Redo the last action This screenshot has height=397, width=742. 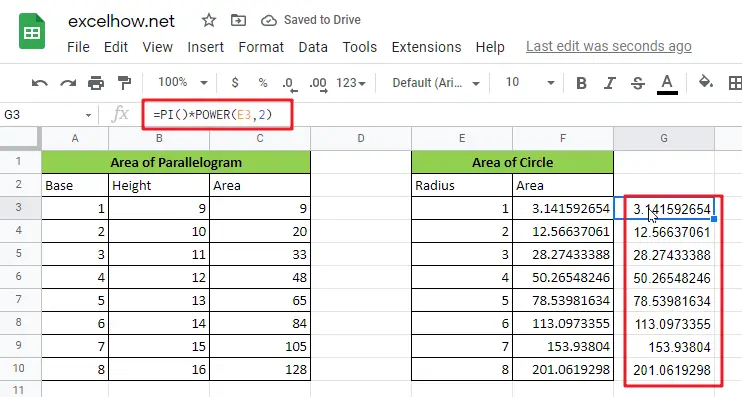[x=68, y=83]
